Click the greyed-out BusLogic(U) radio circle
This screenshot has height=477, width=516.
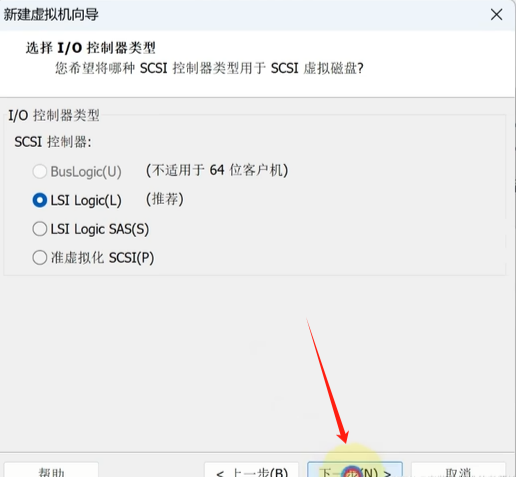pos(40,172)
